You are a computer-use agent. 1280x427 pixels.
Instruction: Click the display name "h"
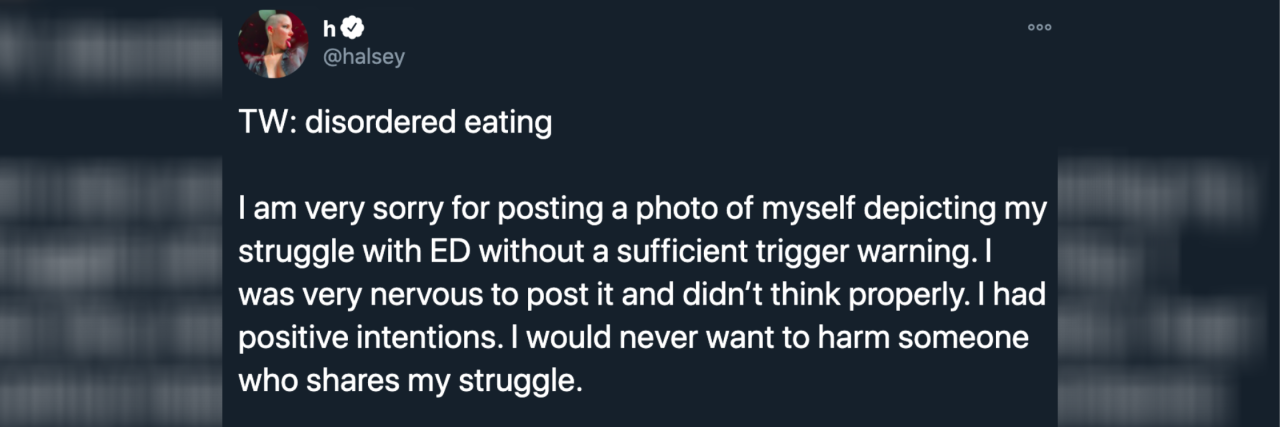329,29
